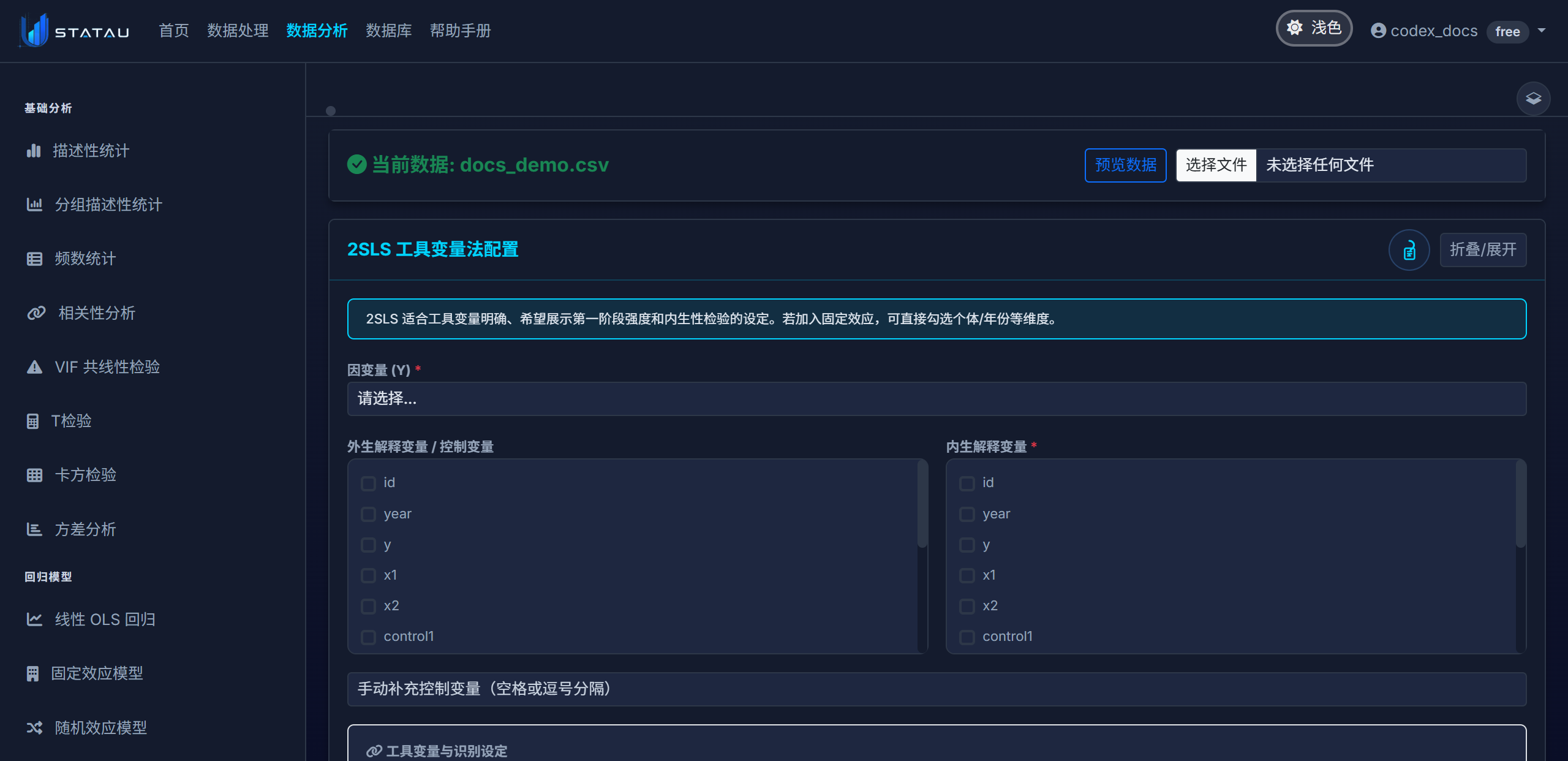Check id in 内生解释变量 list
The image size is (1568, 761).
click(967, 483)
